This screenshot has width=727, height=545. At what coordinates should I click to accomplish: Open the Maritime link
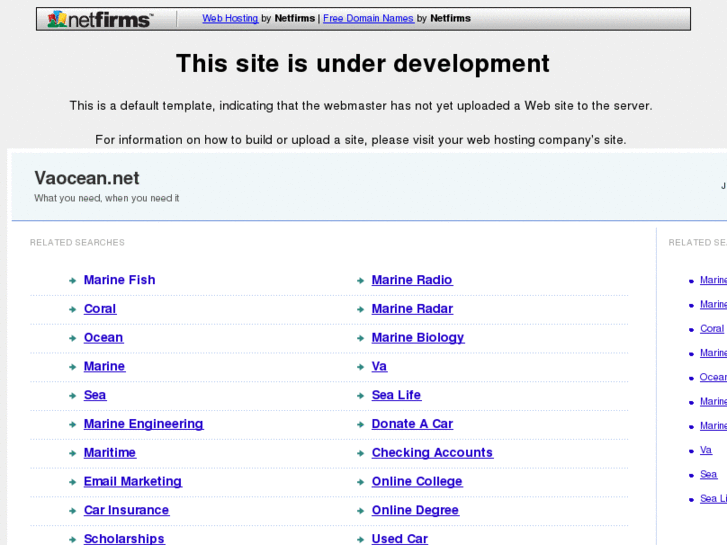[110, 452]
